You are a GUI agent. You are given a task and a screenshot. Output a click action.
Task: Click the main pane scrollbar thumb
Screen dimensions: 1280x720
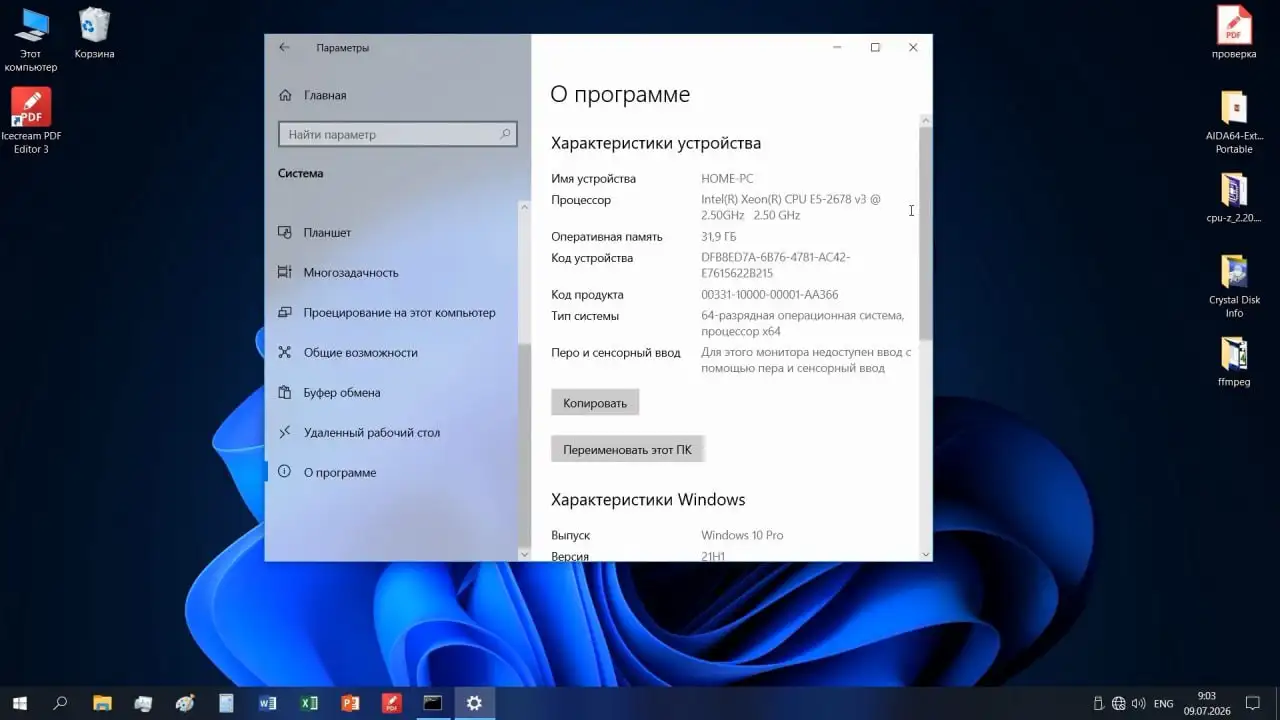(x=925, y=232)
